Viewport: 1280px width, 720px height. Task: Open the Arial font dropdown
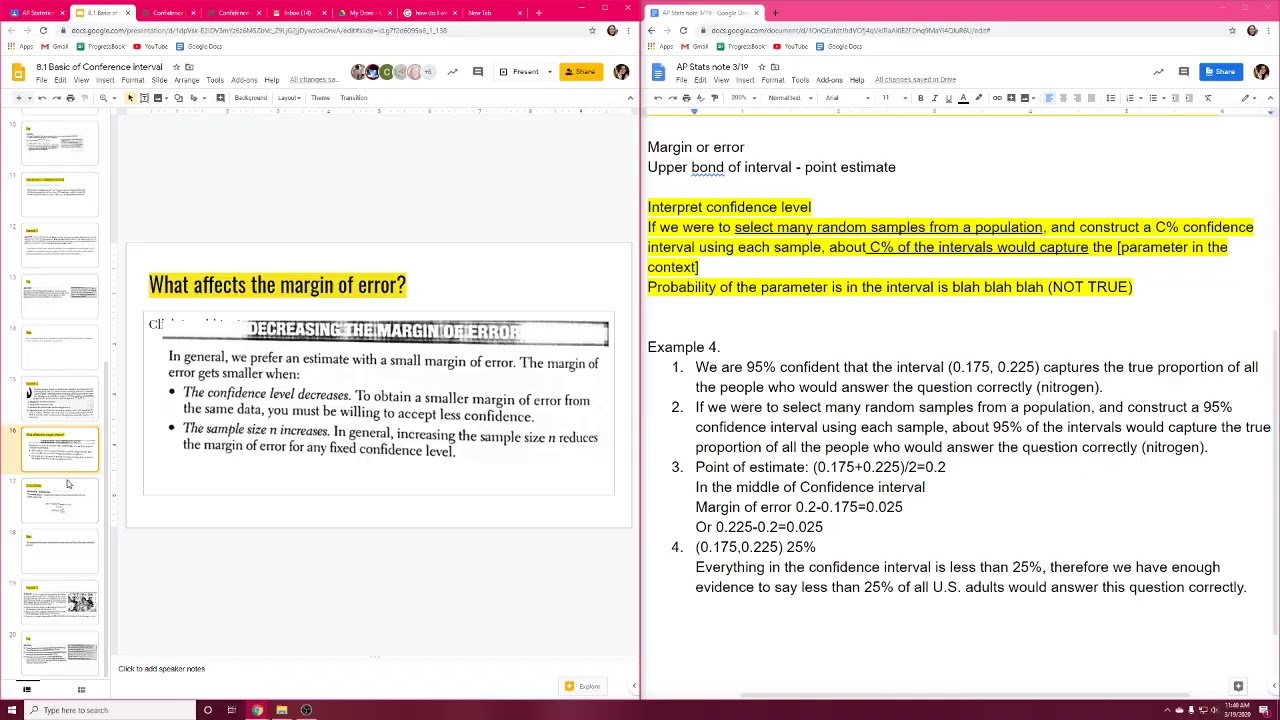(x=846, y=98)
